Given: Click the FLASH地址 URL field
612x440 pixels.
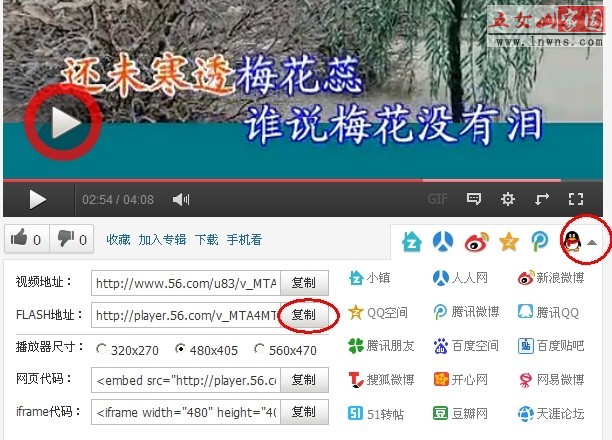Looking at the screenshot, I should 186,315.
